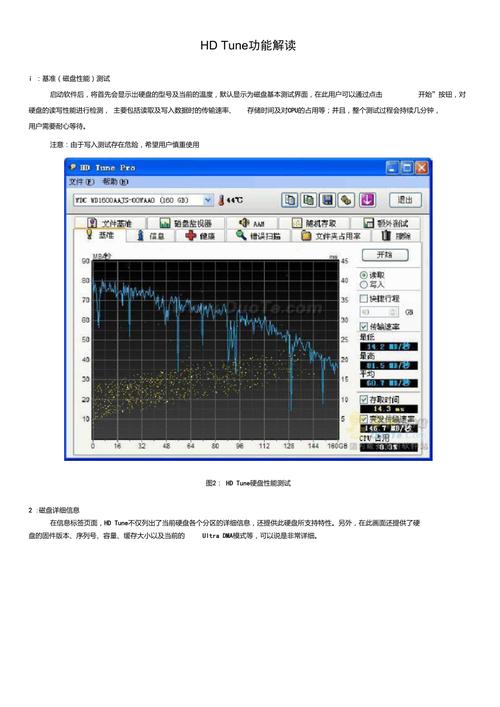Click the 开始 start button

point(385,255)
